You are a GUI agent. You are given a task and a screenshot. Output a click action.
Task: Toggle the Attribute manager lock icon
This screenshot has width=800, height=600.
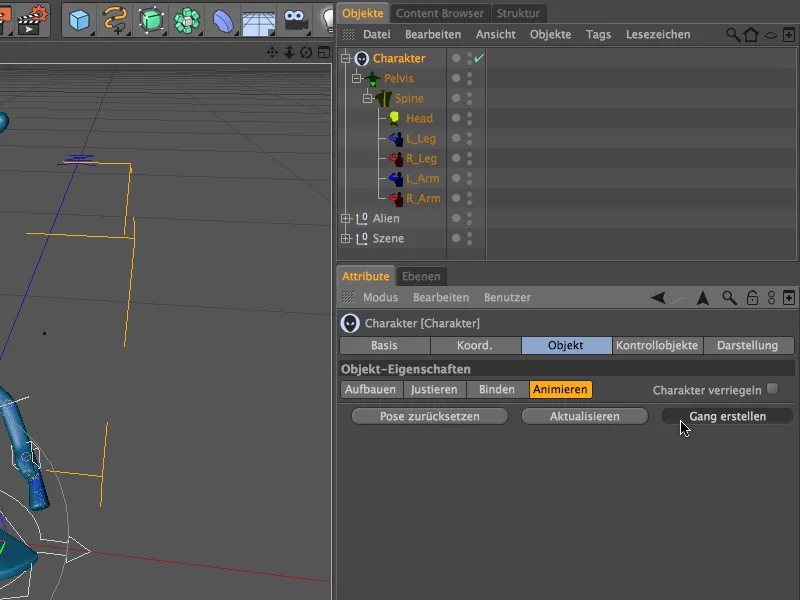(x=752, y=297)
